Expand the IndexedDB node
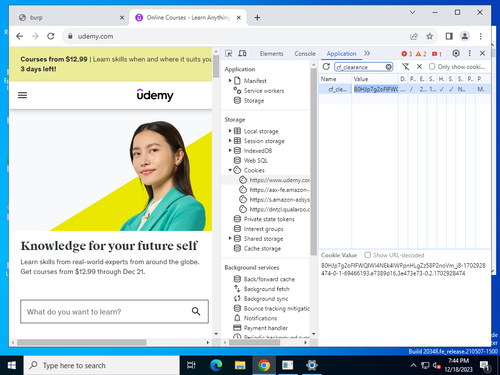The height and width of the screenshot is (375, 500). click(230, 151)
